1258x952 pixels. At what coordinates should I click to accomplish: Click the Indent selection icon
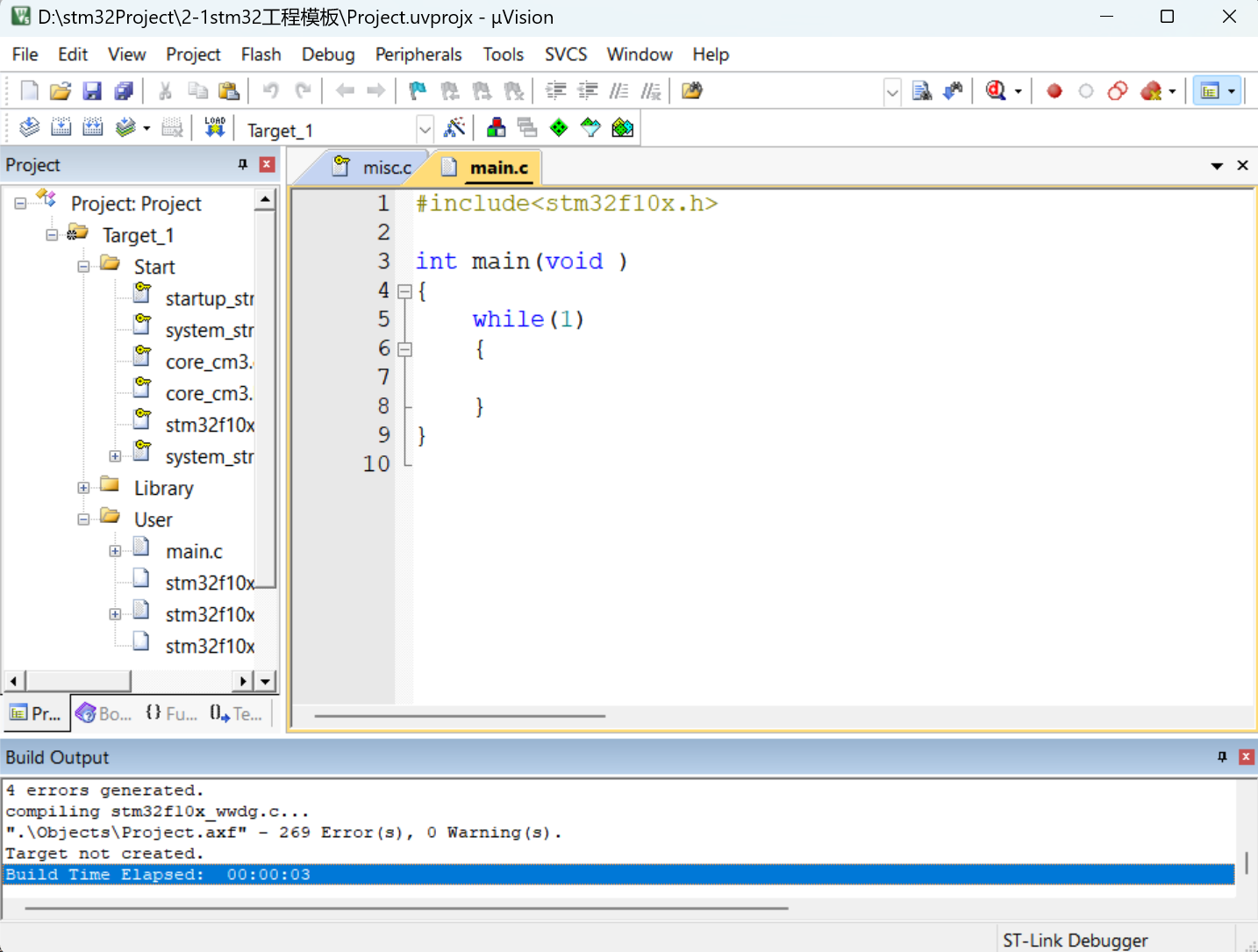pyautogui.click(x=555, y=90)
